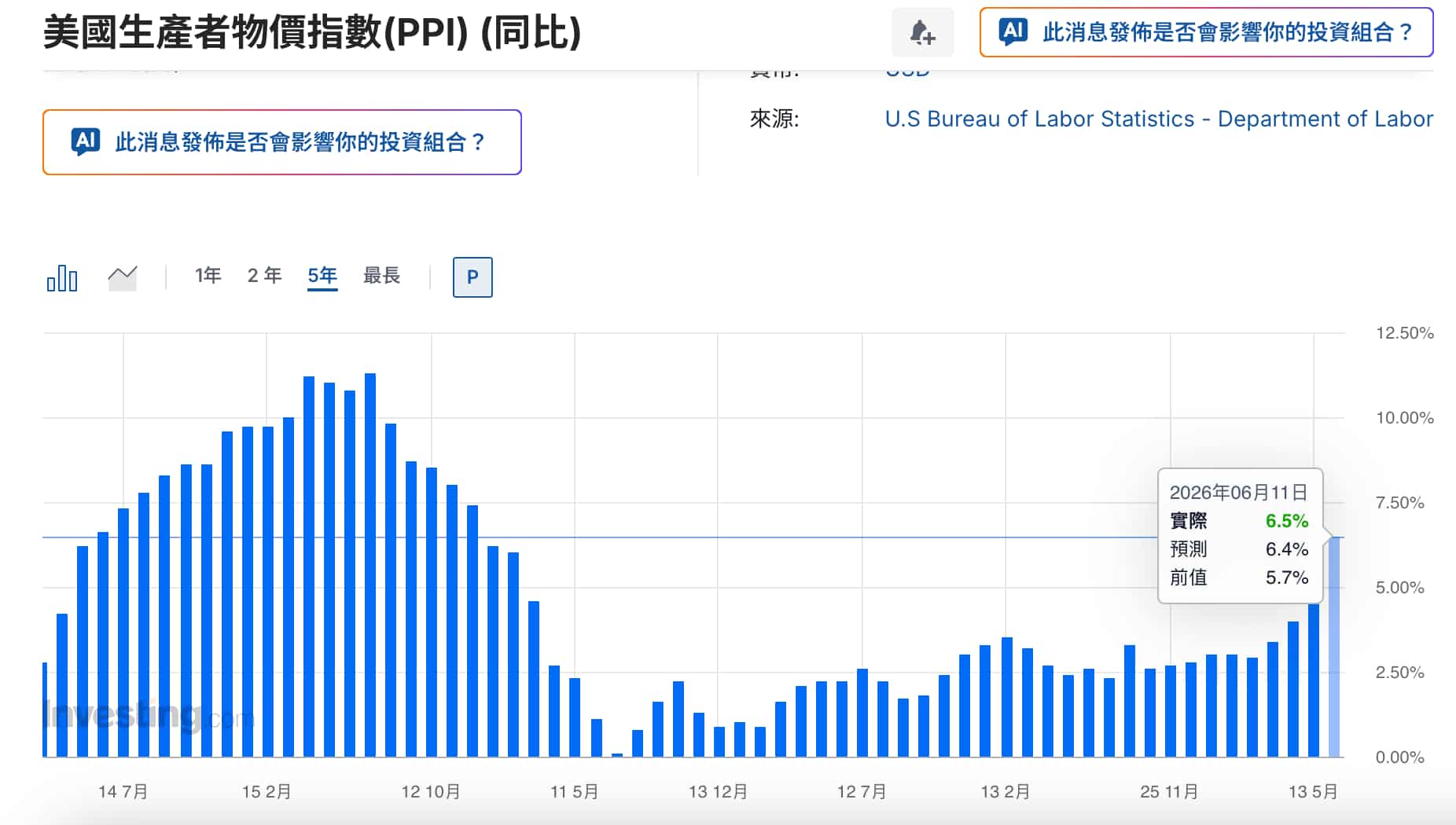Click the highlighted latest light-blue bar

click(x=1334, y=647)
